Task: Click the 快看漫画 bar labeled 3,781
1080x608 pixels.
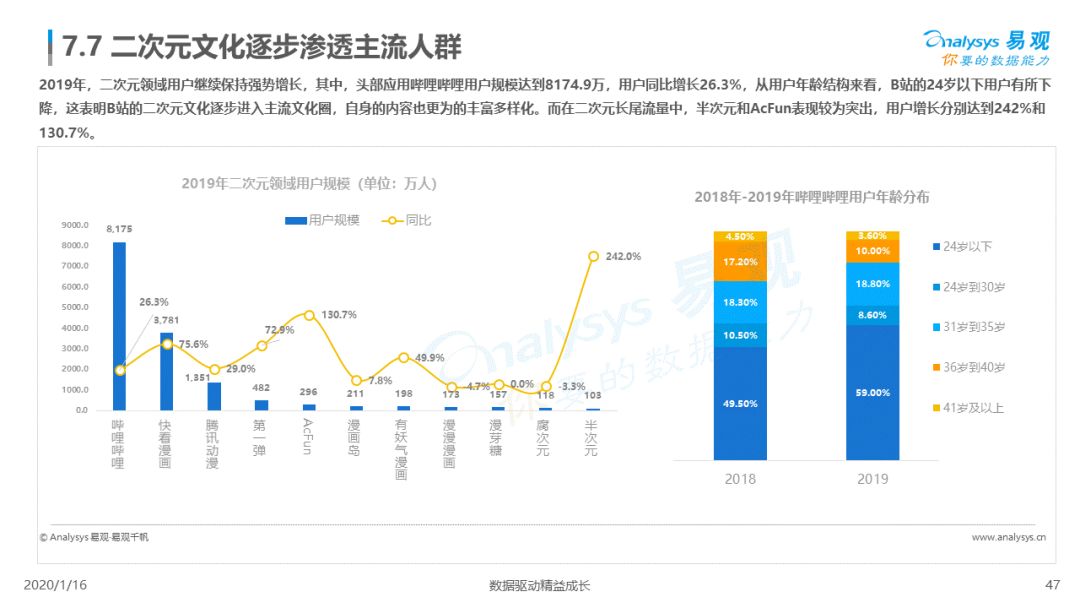Action: [x=167, y=371]
